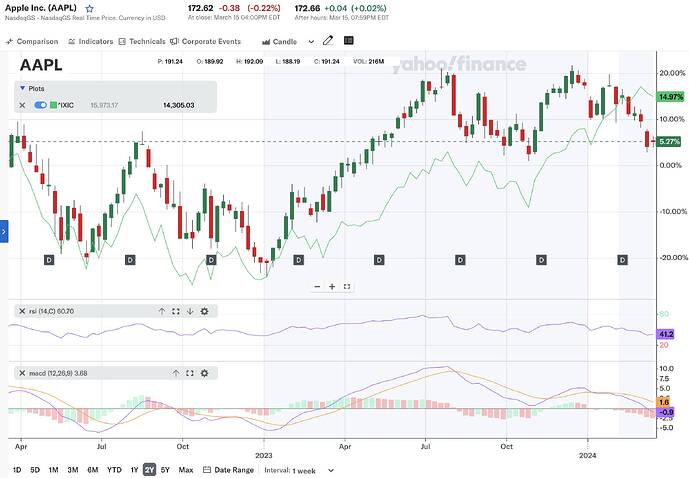
Task: Toggle the ^IXIC comparison plot visibility
Action: click(41, 105)
